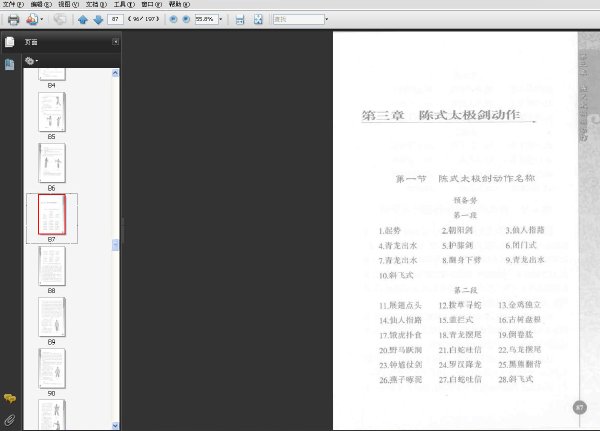Viewport: 600px width, 431px height.
Task: Click the text 26.燕子啄泥
Action: pos(400,380)
